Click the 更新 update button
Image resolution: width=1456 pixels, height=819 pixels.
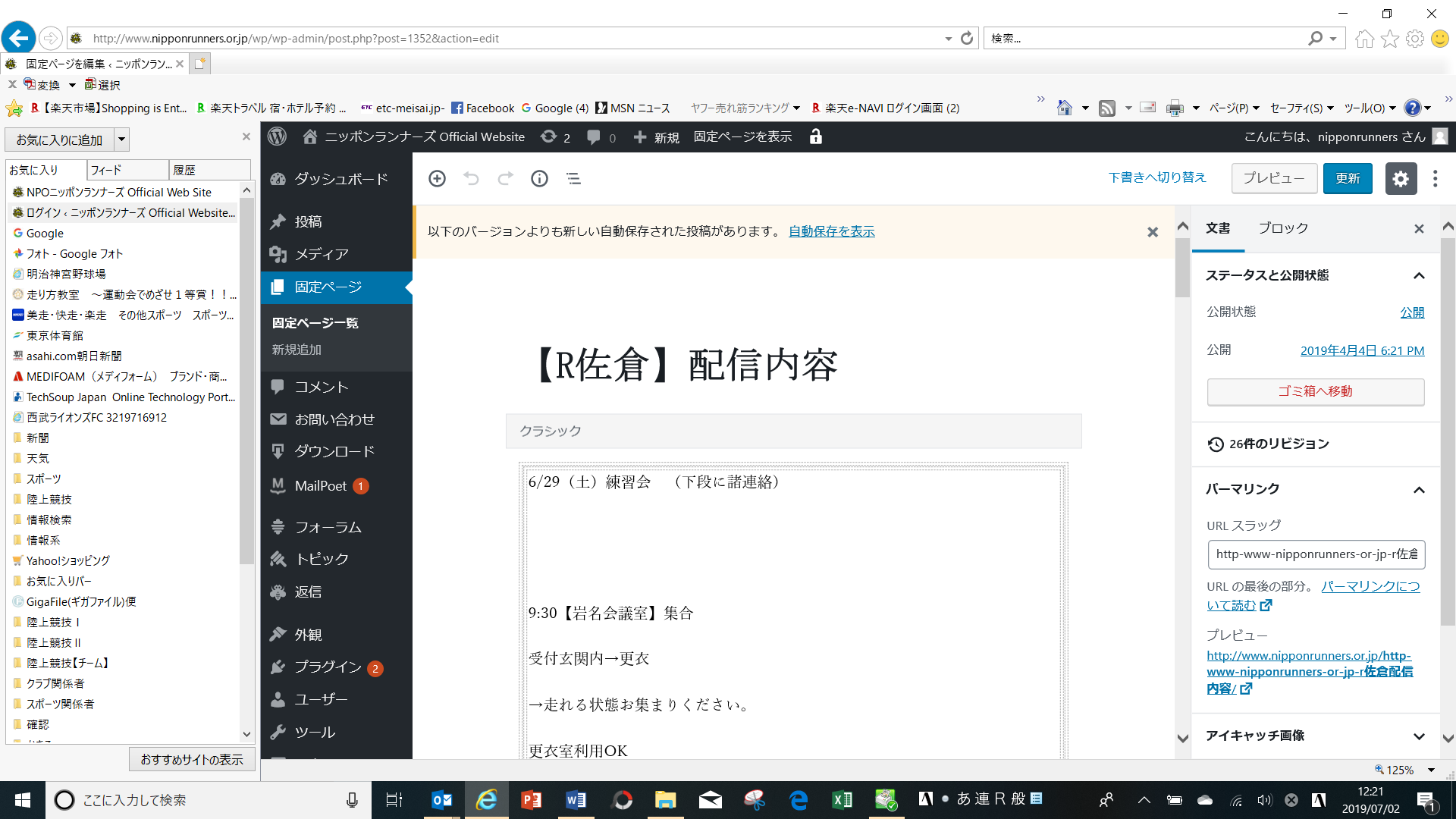1348,178
